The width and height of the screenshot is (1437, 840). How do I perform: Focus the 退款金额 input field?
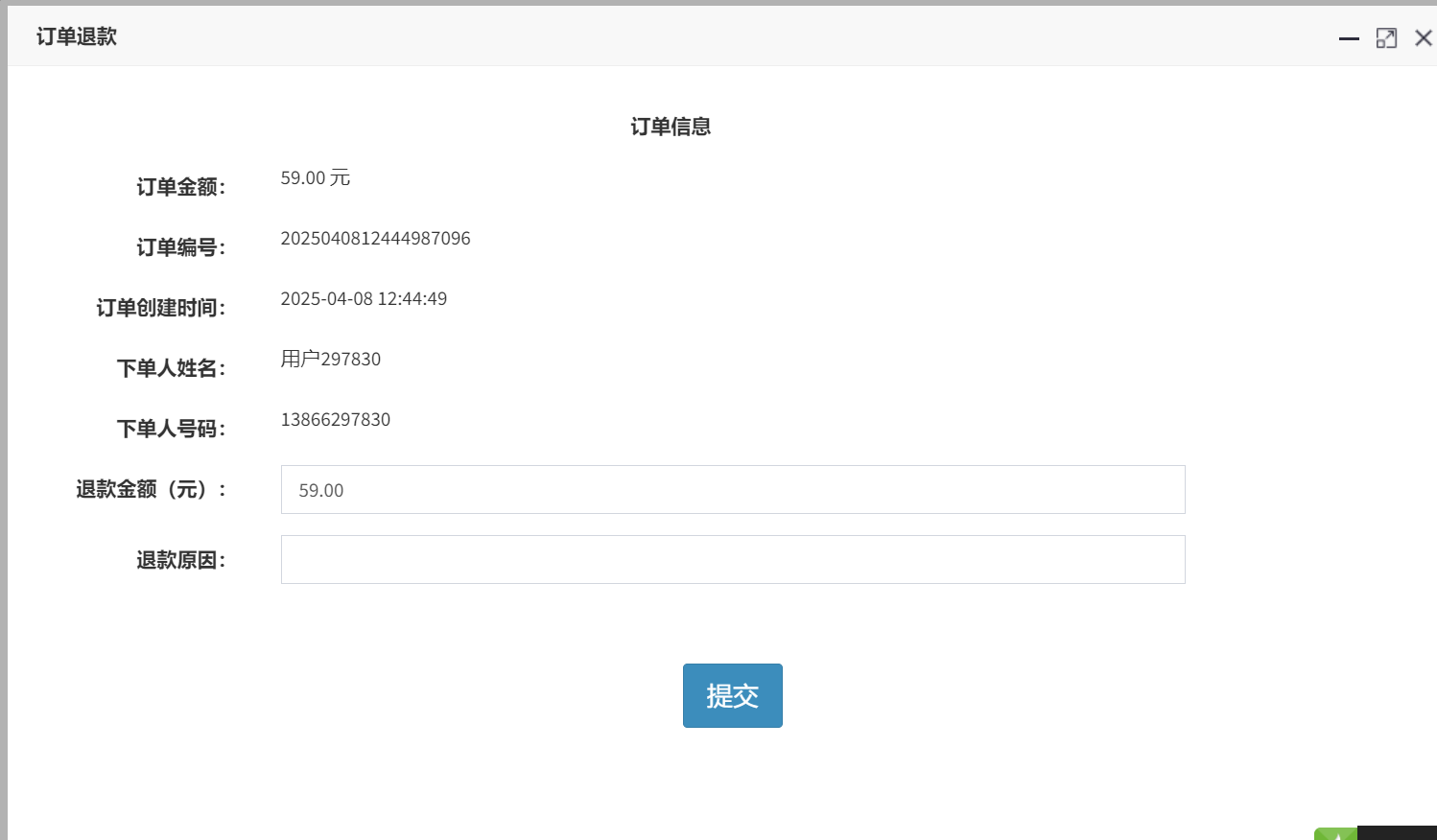pyautogui.click(x=732, y=490)
